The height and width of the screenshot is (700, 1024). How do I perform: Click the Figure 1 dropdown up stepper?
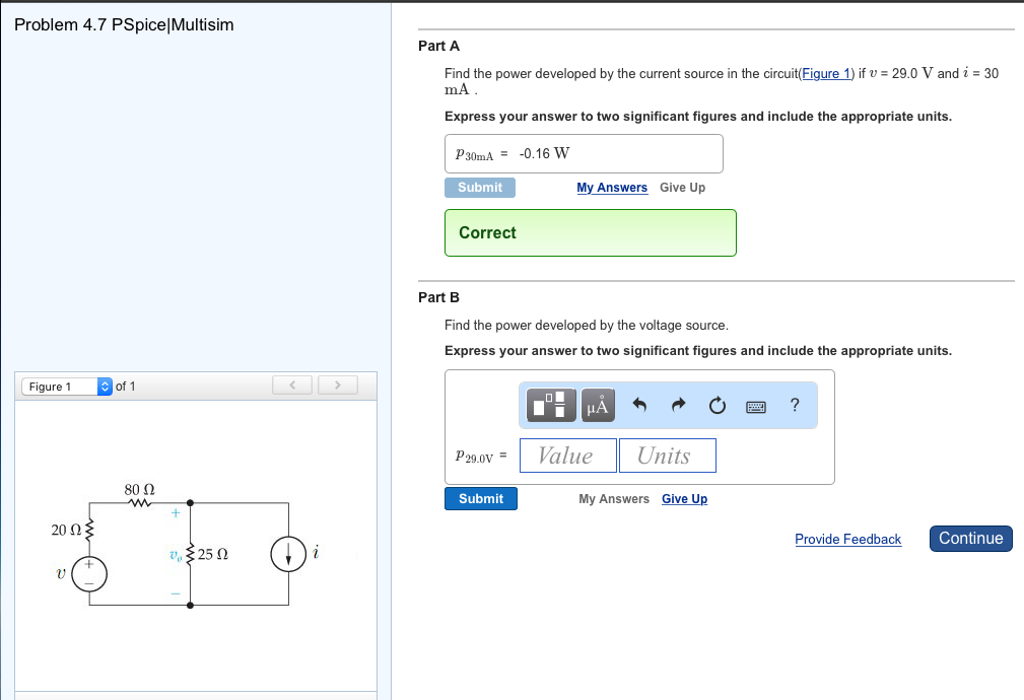(x=104, y=382)
